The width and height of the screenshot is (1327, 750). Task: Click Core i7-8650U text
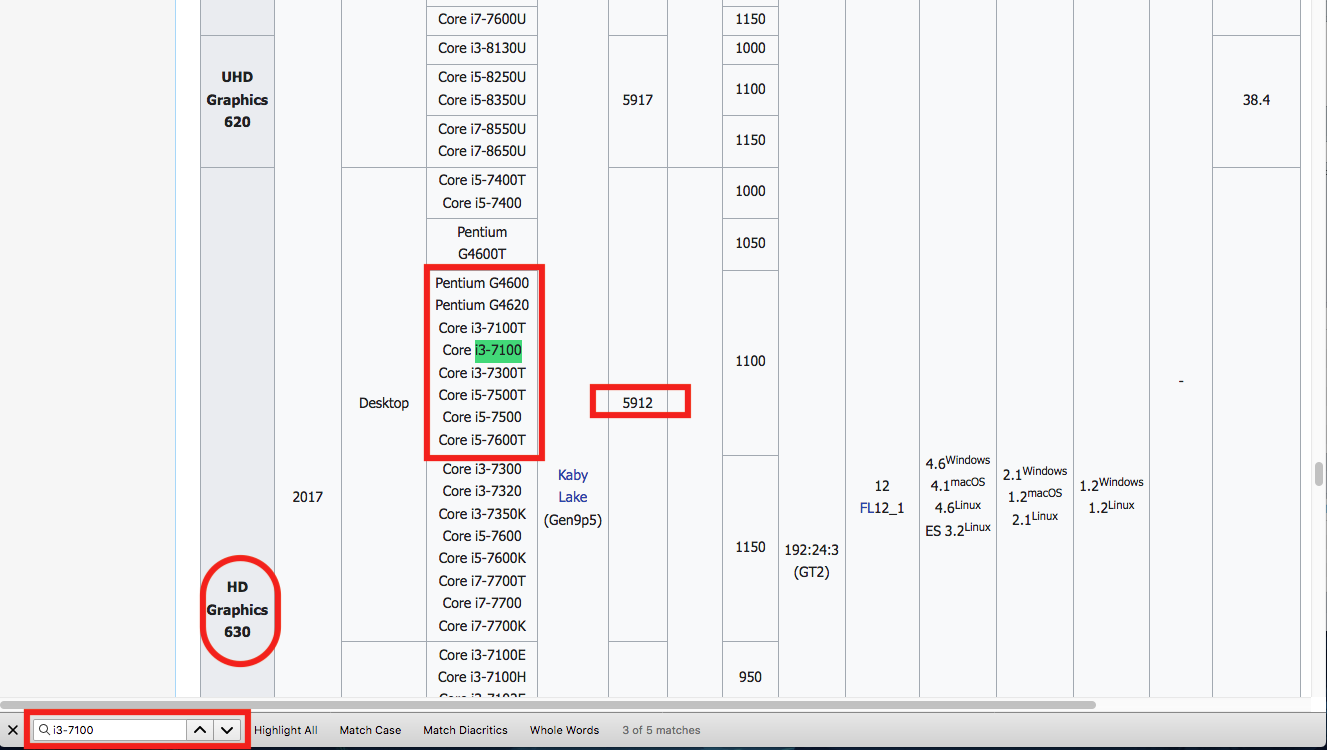click(x=482, y=151)
